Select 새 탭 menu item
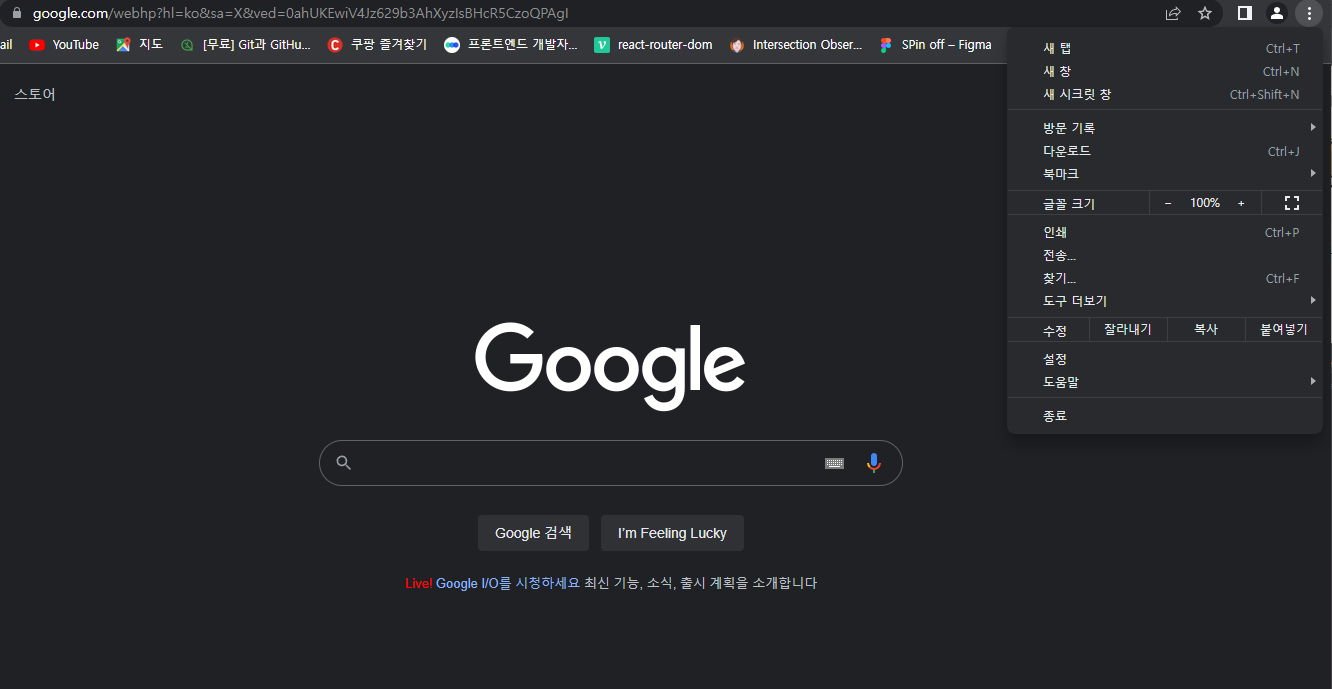The height and width of the screenshot is (689, 1332). [x=1165, y=48]
